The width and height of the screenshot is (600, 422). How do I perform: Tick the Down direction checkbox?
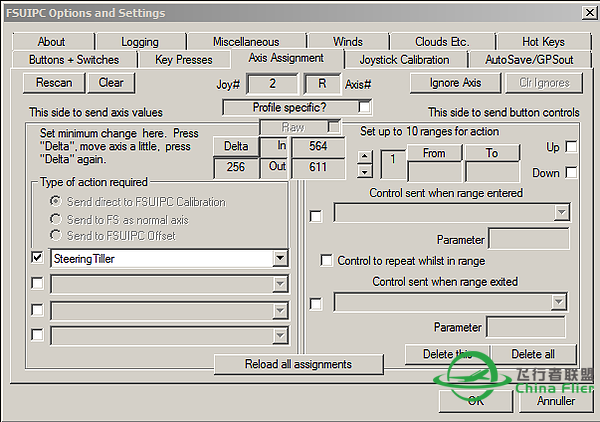[x=571, y=172]
